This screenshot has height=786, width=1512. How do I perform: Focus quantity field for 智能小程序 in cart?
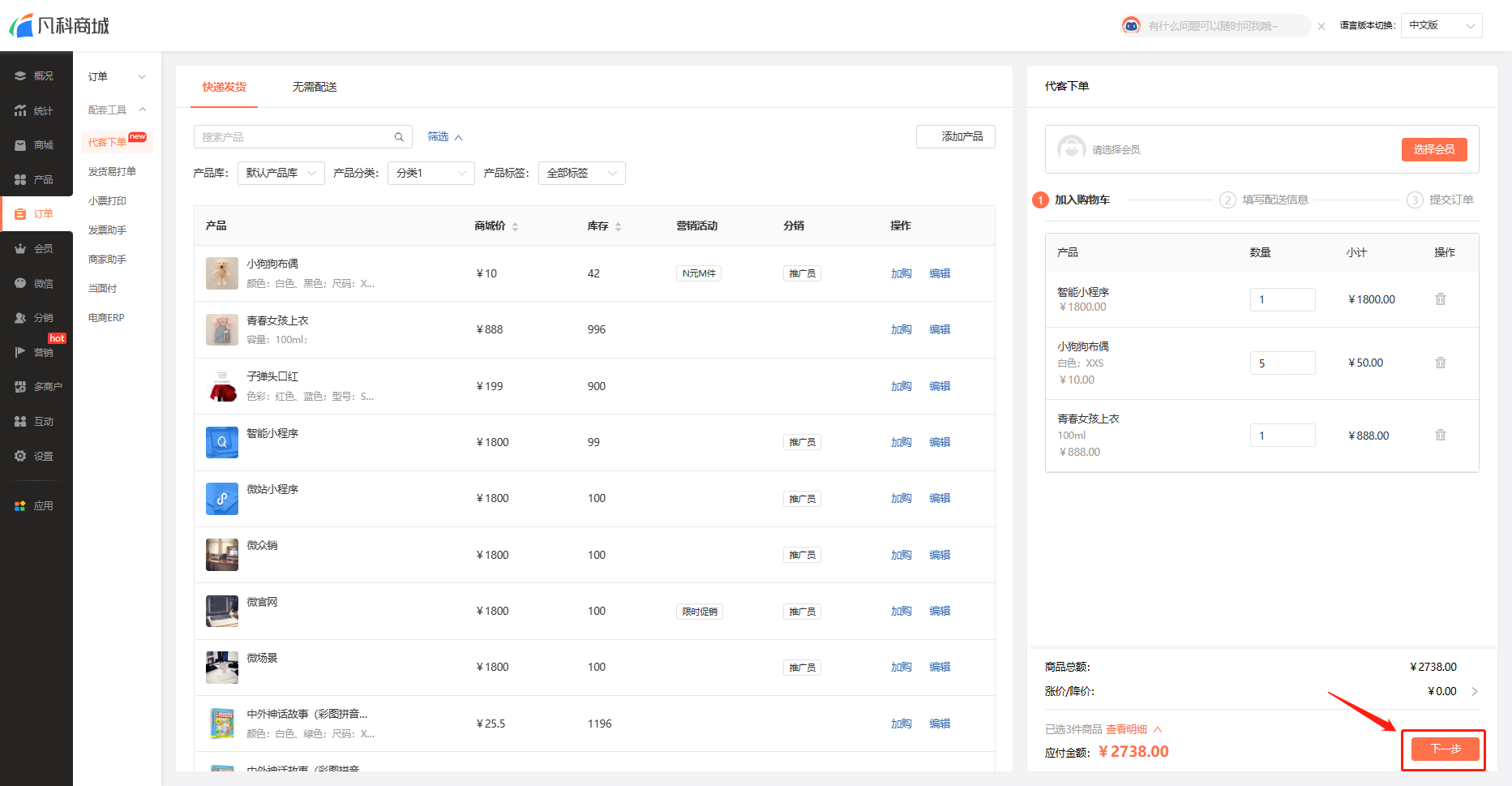1283,299
